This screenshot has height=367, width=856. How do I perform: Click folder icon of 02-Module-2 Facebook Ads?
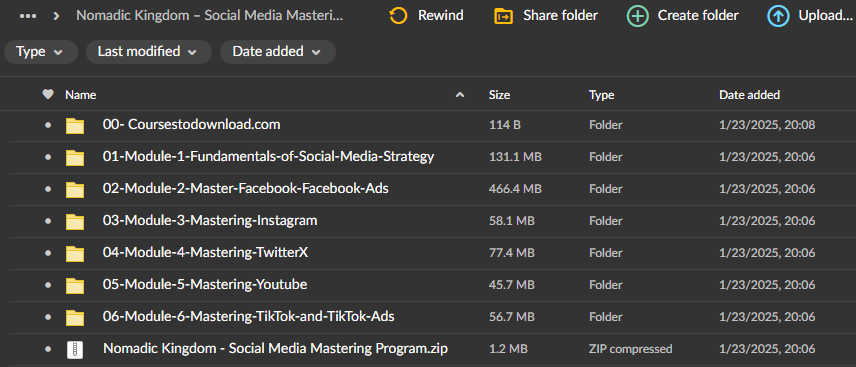[x=75, y=190]
